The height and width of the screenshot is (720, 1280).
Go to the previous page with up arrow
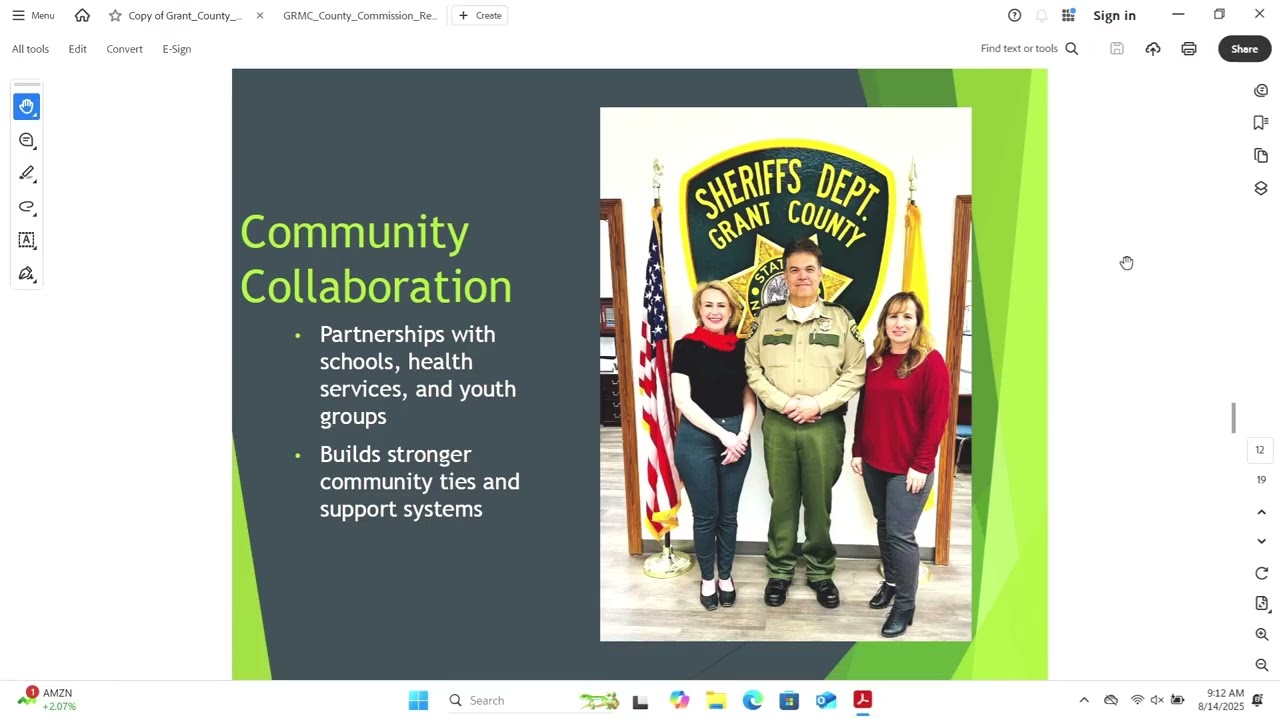(1261, 512)
